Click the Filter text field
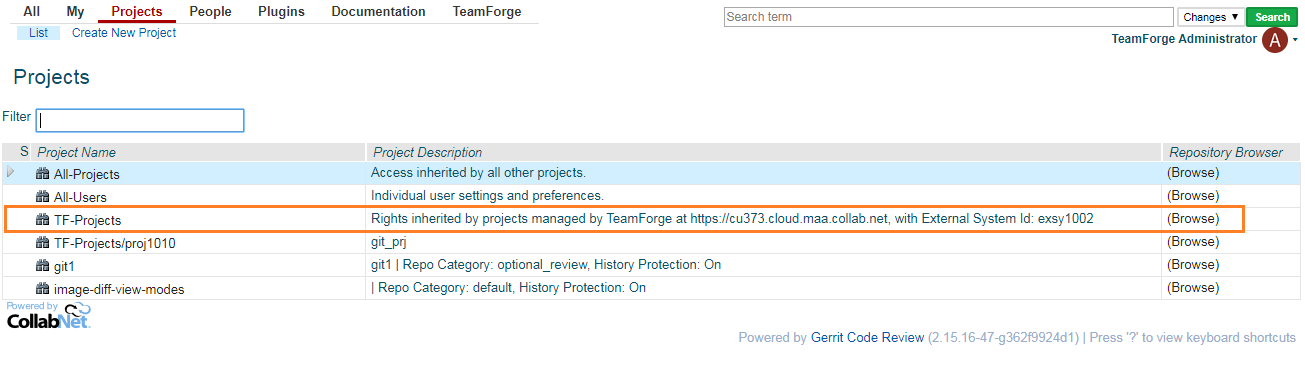Viewport: 1305px width, 366px height. click(140, 120)
